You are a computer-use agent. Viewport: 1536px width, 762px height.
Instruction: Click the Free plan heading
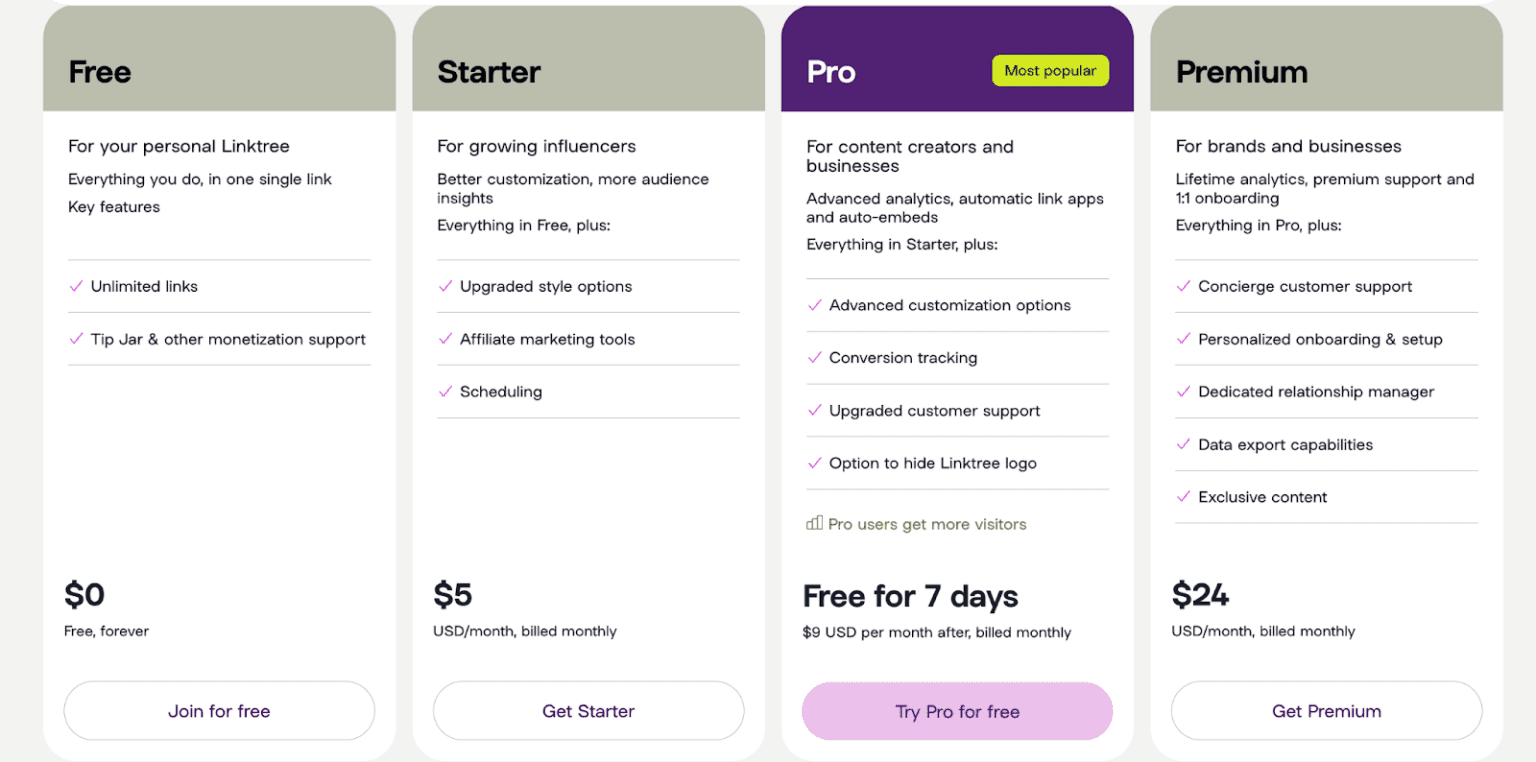(100, 72)
